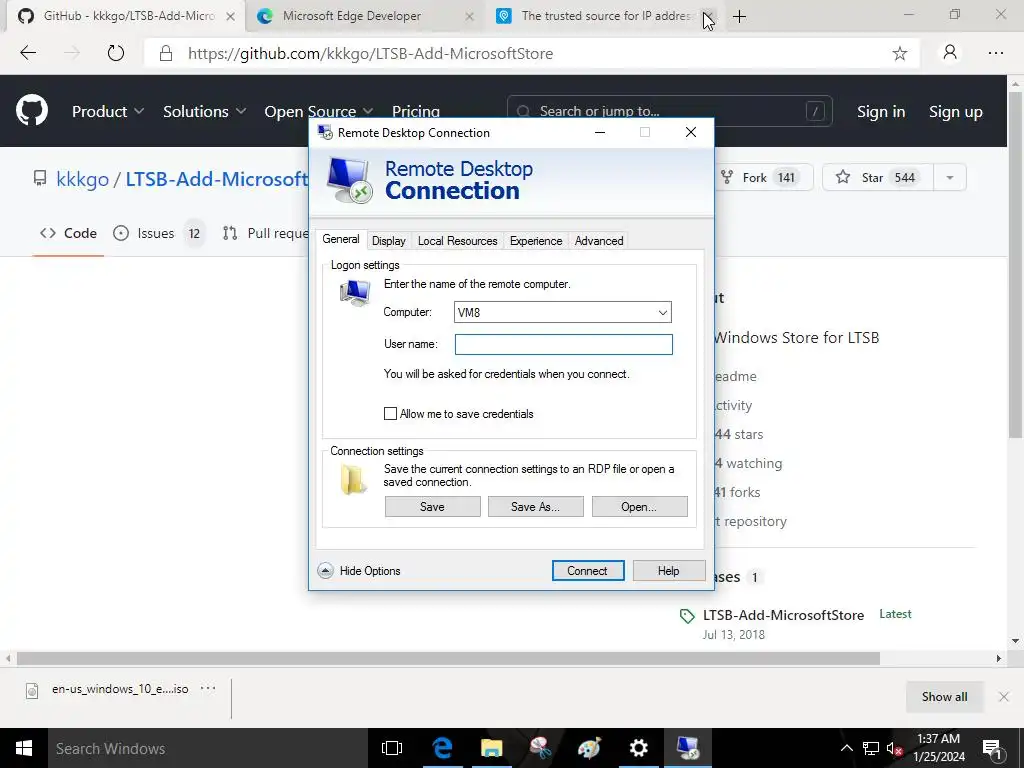The width and height of the screenshot is (1024, 768).
Task: Click the padlock site info icon
Action: pyautogui.click(x=166, y=53)
